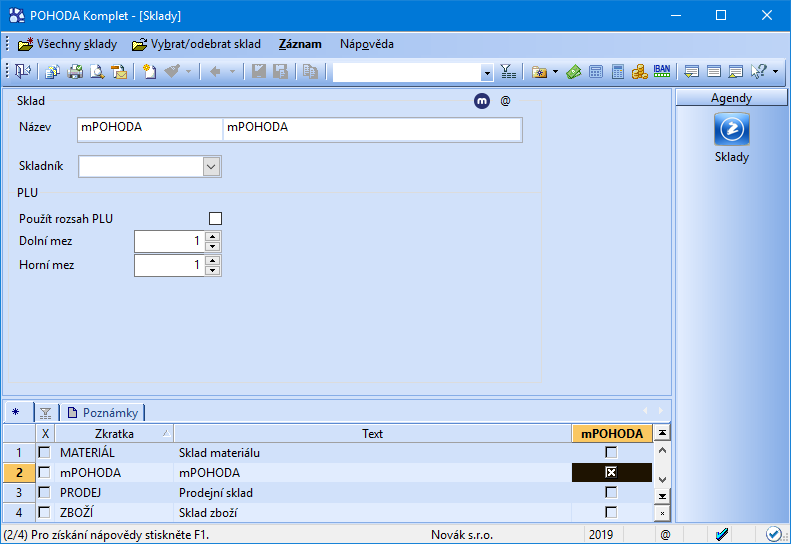Check the X box for MATERIÁL row

pyautogui.click(x=44, y=452)
